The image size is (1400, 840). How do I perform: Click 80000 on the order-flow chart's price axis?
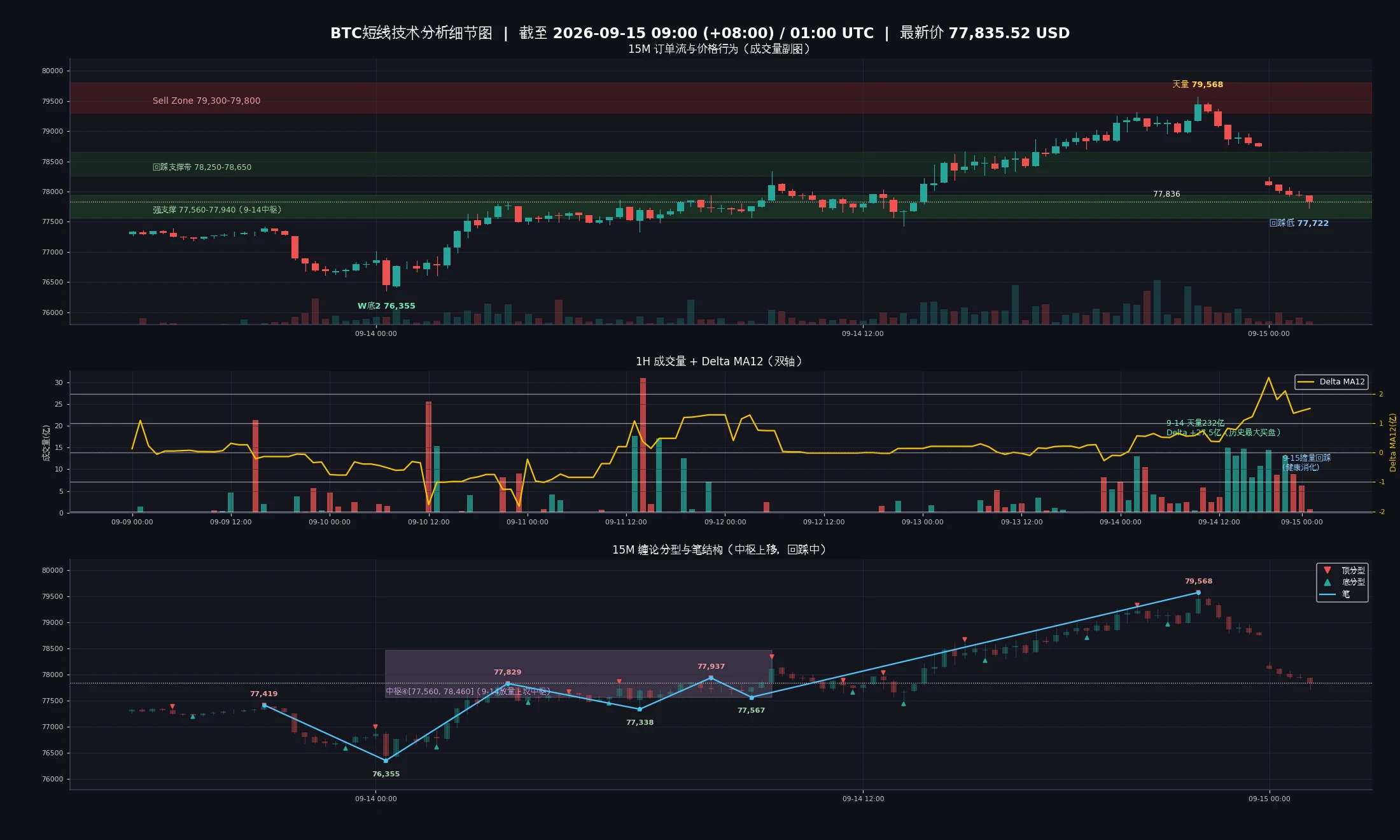coord(53,71)
